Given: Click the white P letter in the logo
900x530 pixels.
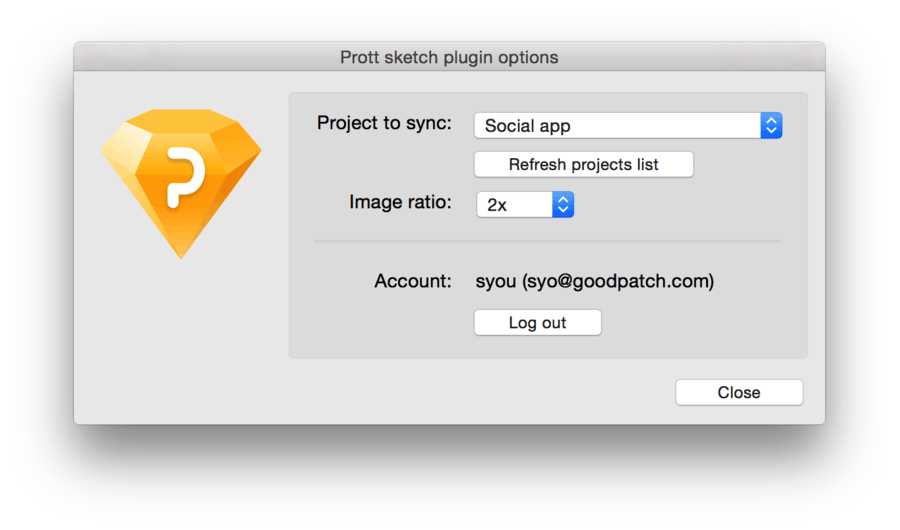Looking at the screenshot, I should (185, 176).
